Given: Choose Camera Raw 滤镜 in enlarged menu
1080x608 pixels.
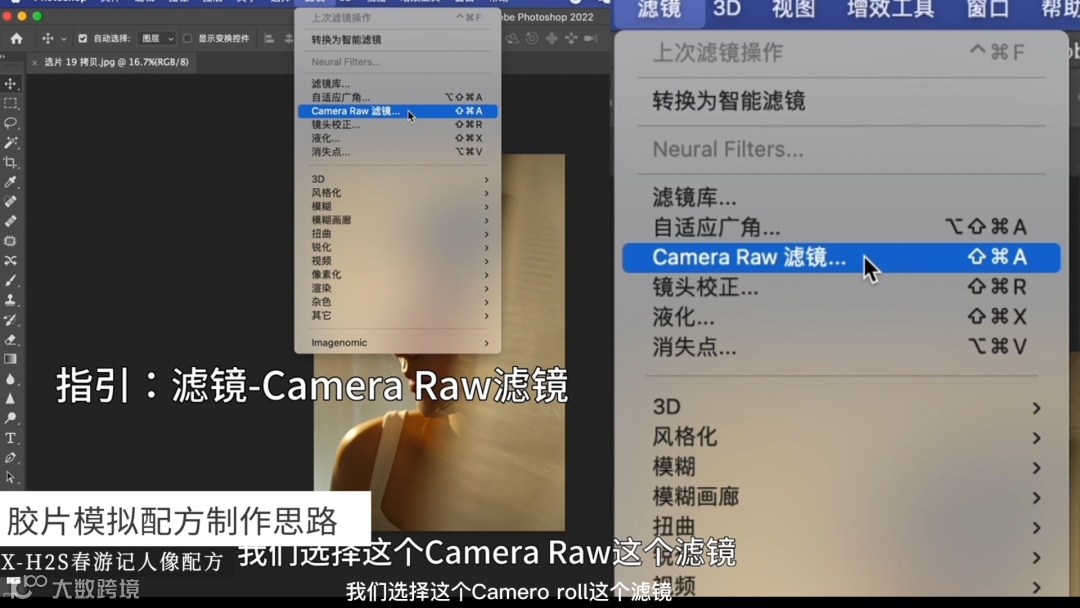Looking at the screenshot, I should tap(841, 258).
